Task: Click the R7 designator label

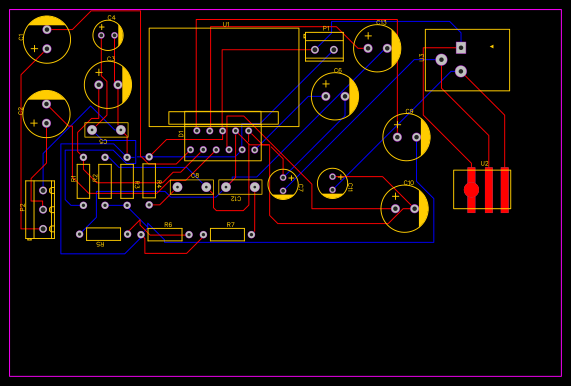Action: [x=231, y=225]
